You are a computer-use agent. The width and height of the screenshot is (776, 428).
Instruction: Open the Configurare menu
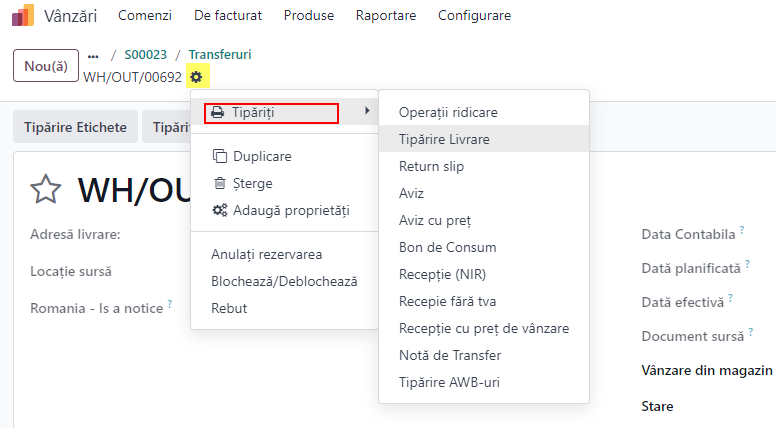coord(474,15)
